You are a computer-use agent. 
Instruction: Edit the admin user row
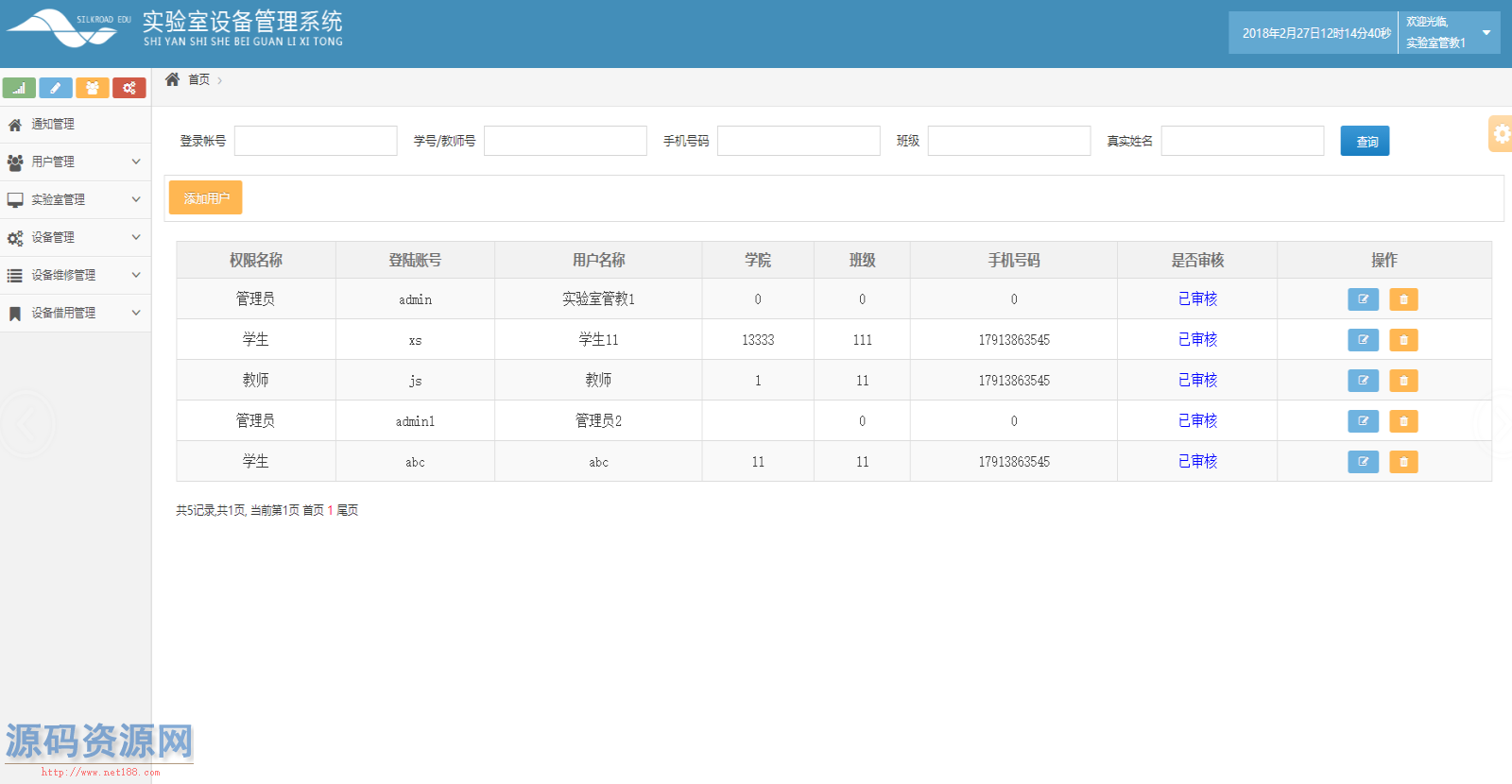(1363, 299)
